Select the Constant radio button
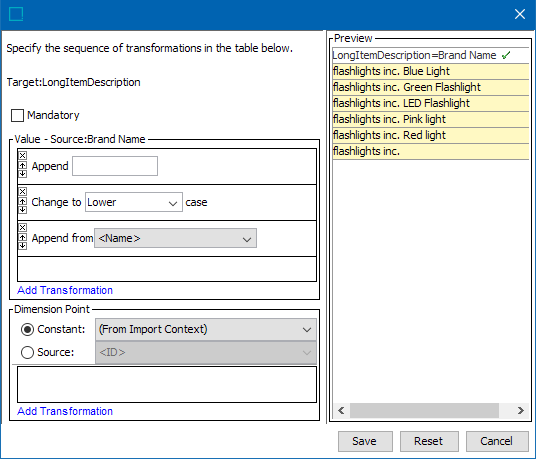The image size is (536, 459). [x=27, y=329]
